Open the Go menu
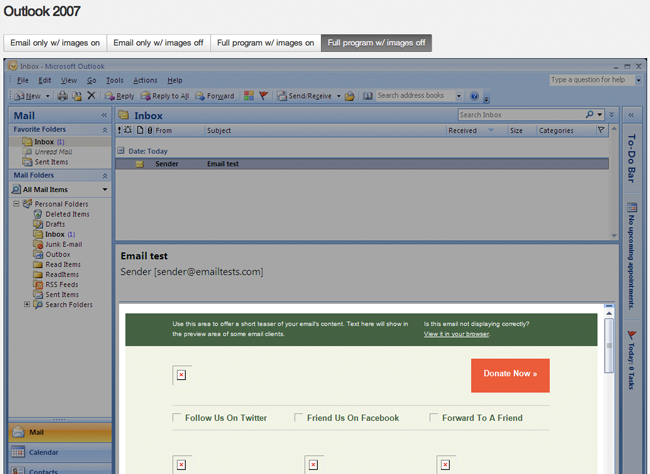This screenshot has width=650, height=474. tap(92, 80)
